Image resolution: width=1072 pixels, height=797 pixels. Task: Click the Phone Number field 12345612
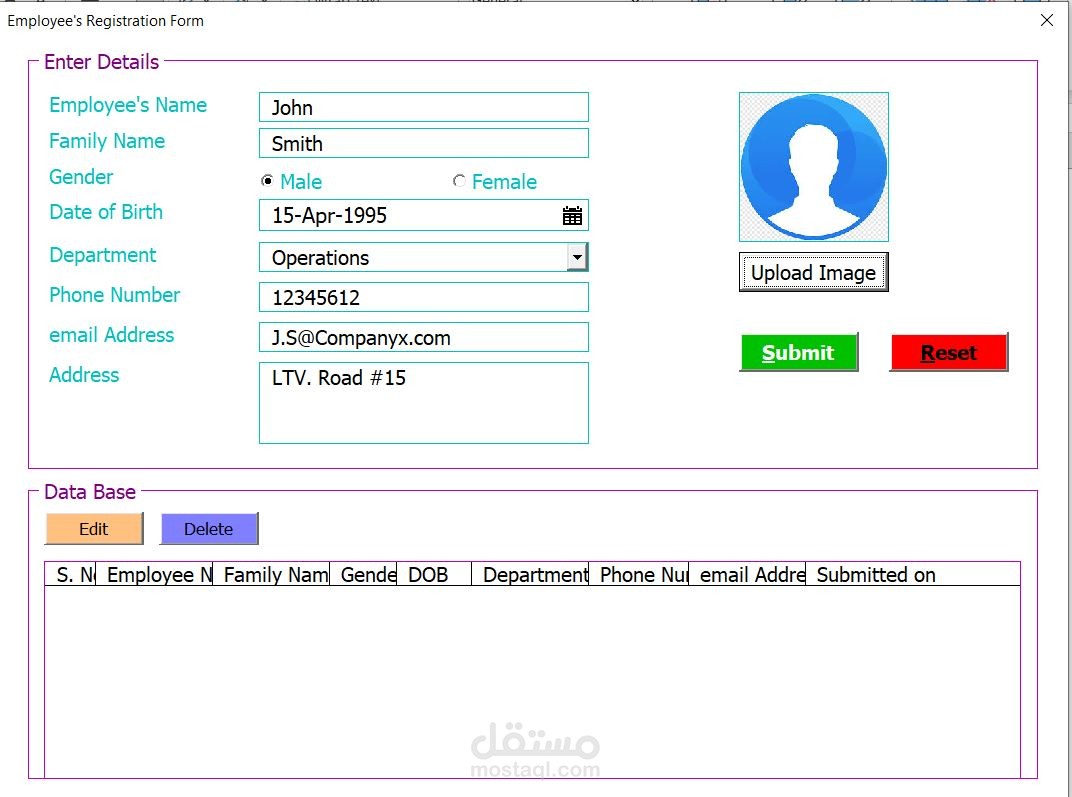coord(424,297)
